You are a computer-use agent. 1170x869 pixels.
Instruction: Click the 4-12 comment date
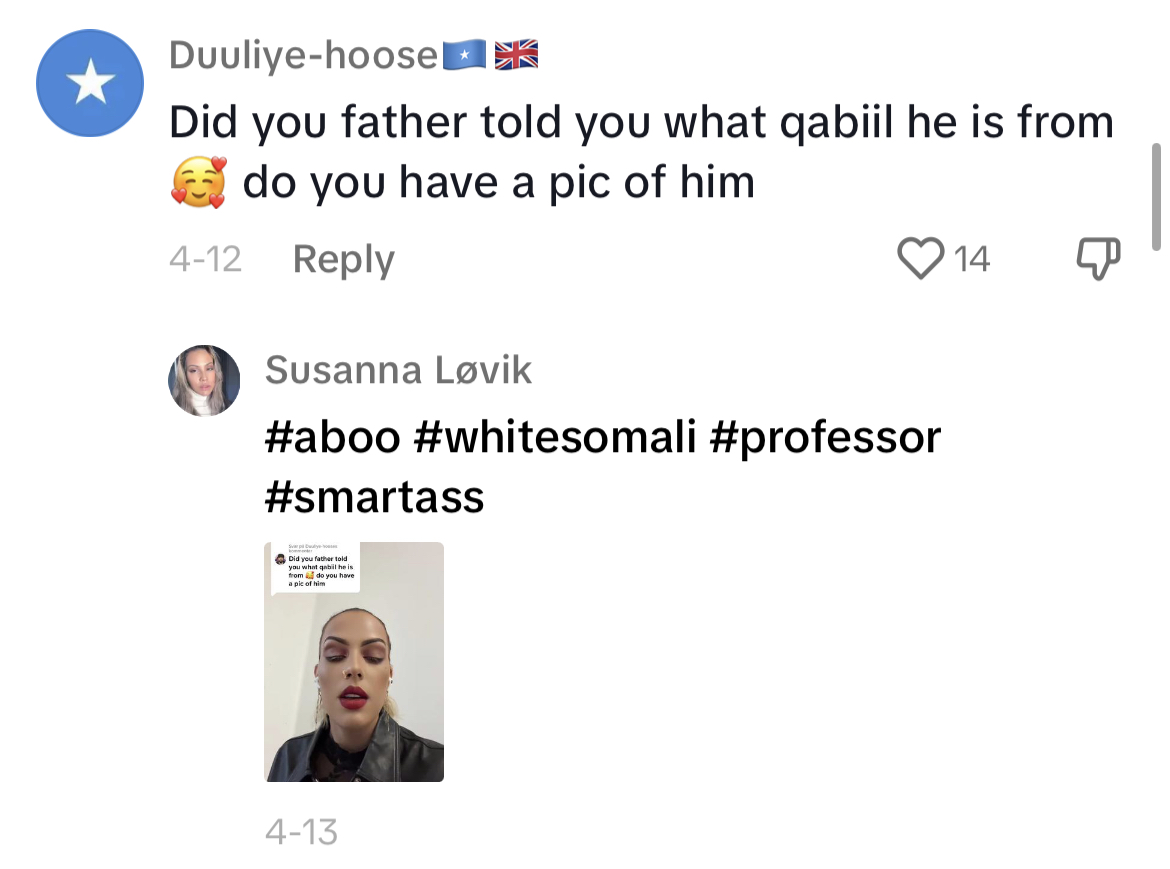[205, 260]
